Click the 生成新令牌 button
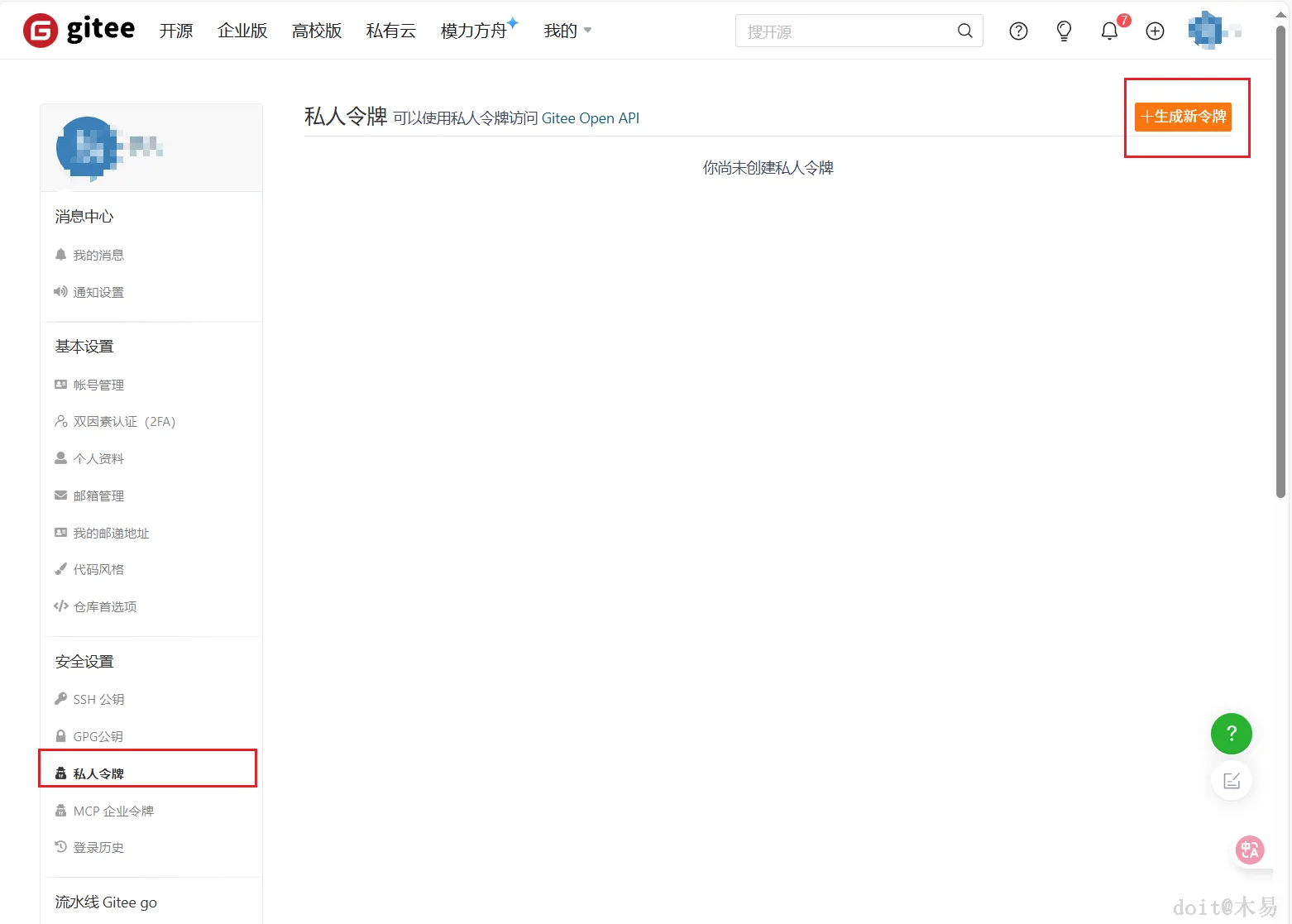The width and height of the screenshot is (1292, 924). 1183,117
